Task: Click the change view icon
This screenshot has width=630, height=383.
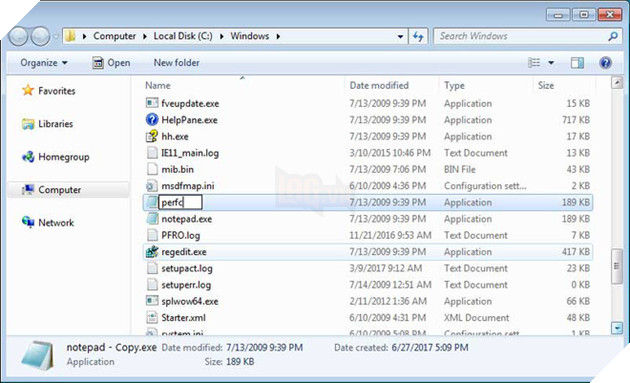Action: 534,63
